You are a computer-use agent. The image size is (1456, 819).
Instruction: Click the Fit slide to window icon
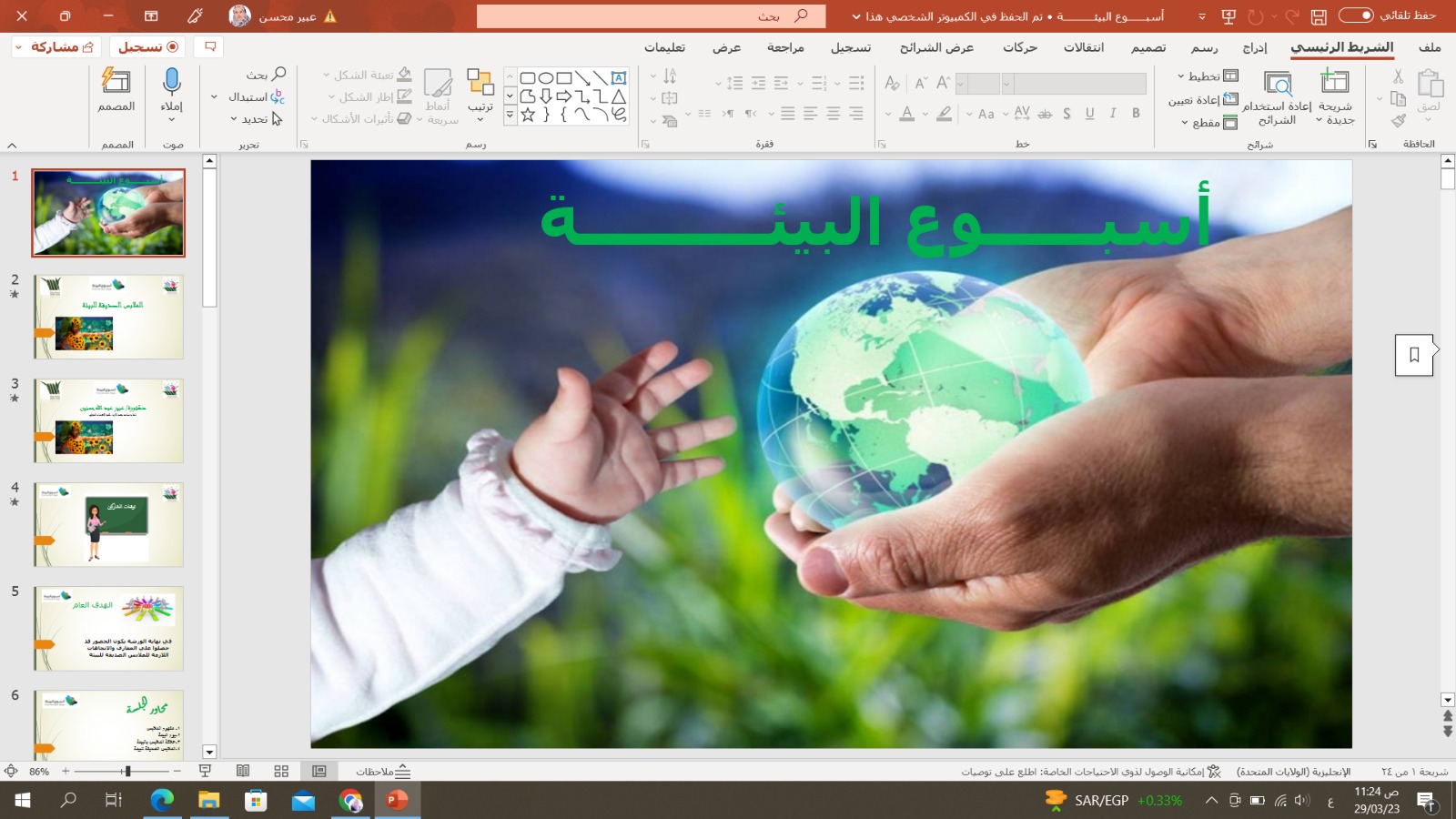tap(11, 771)
